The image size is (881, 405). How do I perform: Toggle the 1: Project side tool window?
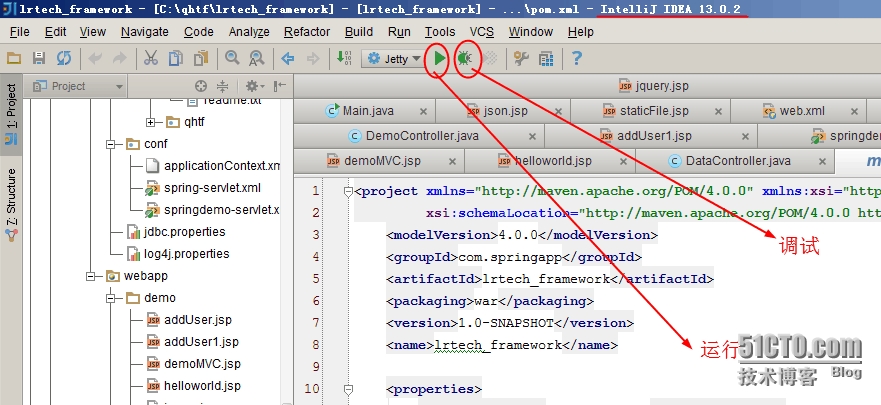[x=11, y=114]
